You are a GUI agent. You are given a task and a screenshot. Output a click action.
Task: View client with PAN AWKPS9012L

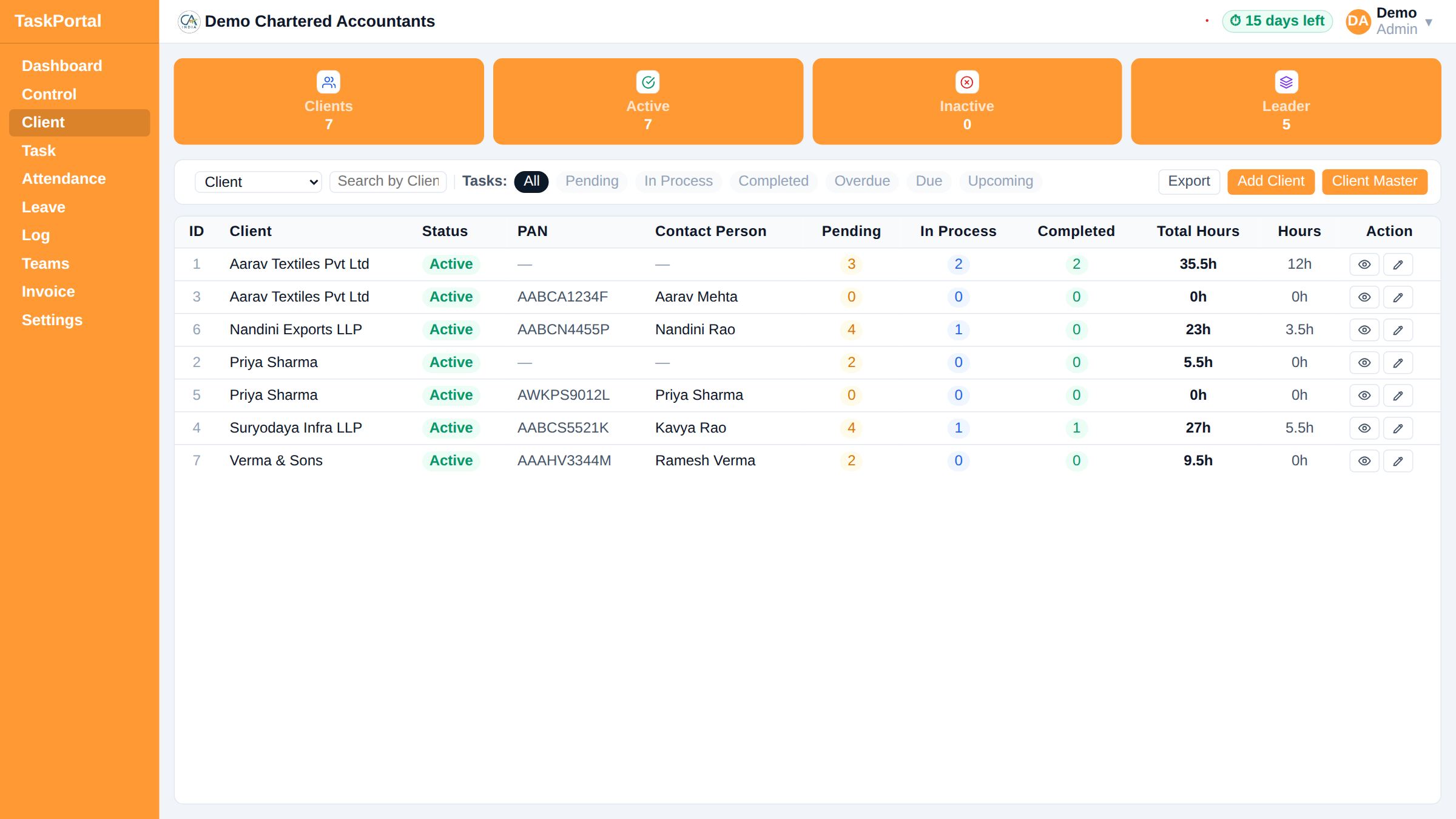pos(1364,396)
